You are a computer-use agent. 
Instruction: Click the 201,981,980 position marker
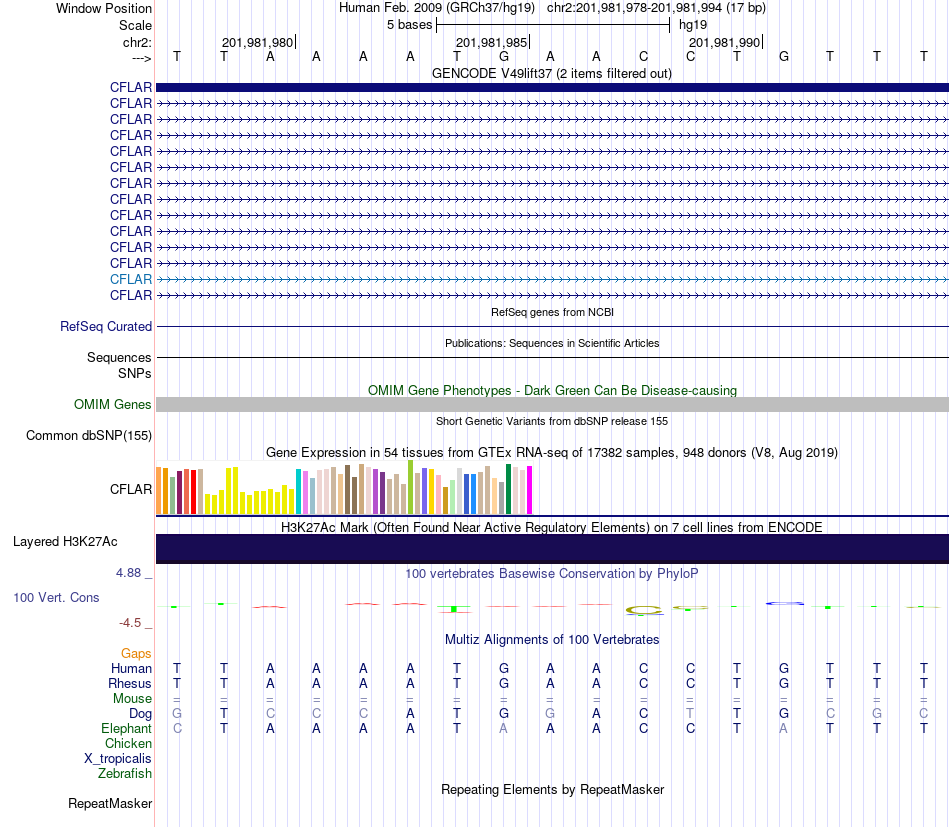click(257, 42)
